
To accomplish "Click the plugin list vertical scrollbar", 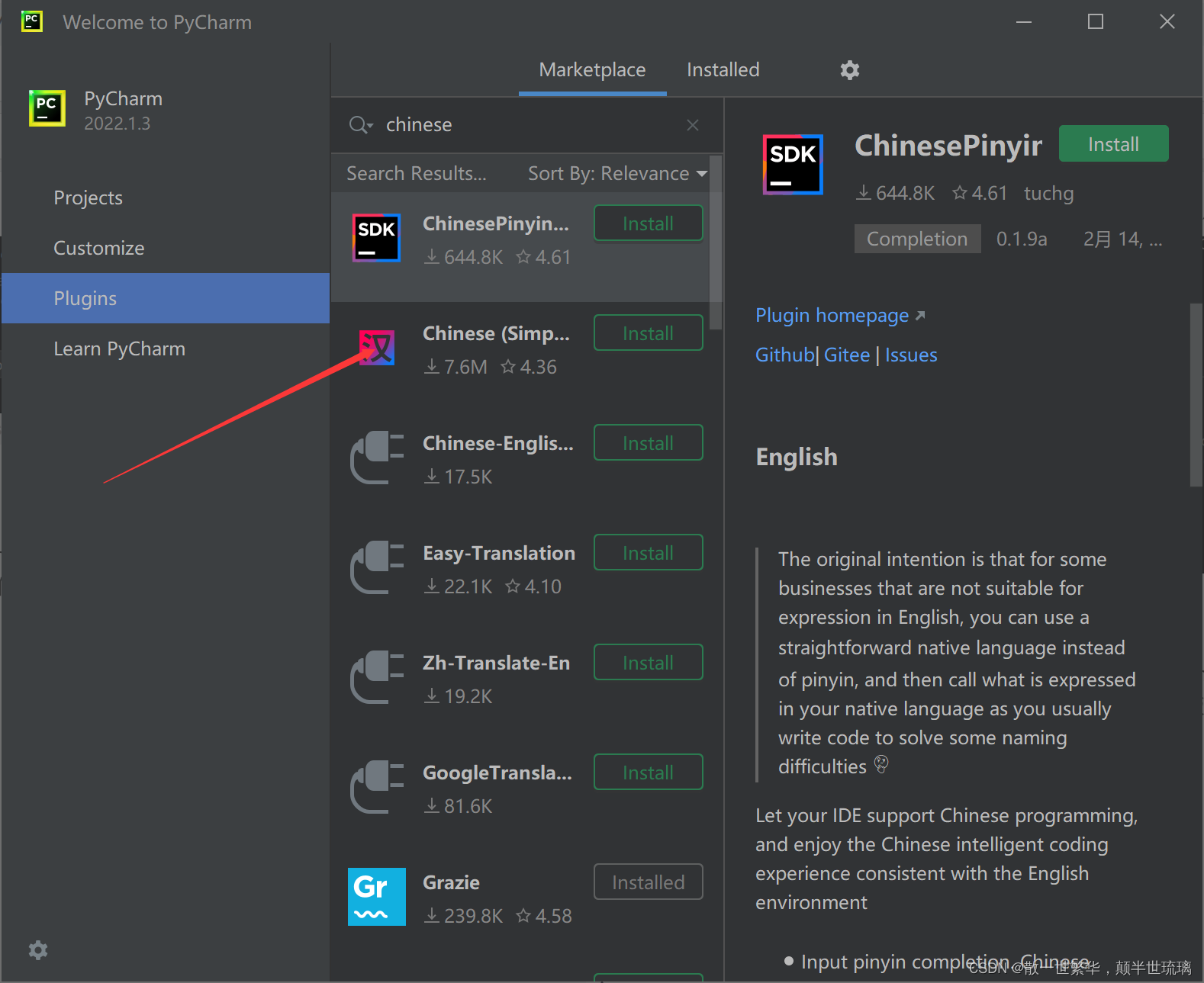I will (716, 243).
